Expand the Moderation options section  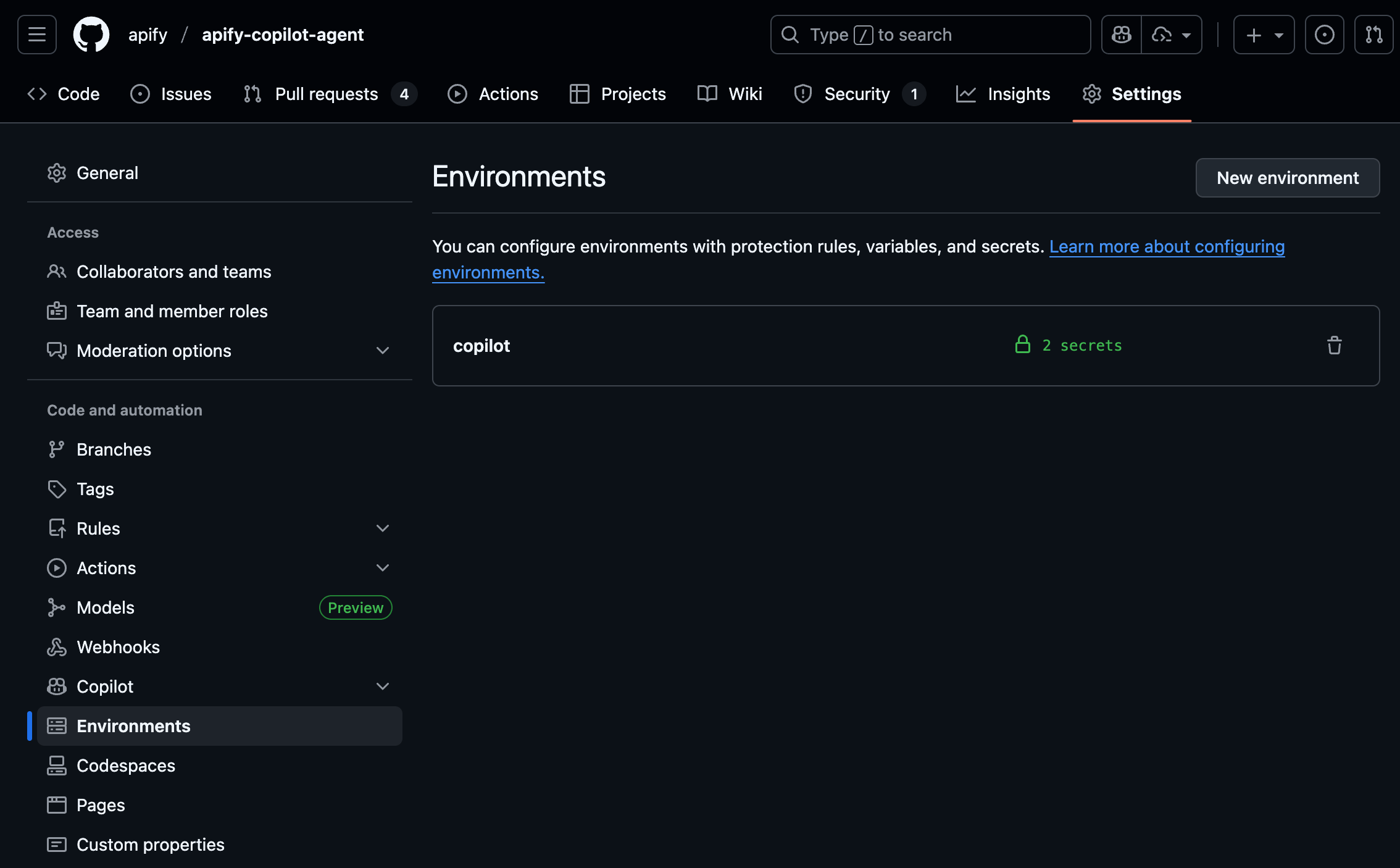click(383, 350)
